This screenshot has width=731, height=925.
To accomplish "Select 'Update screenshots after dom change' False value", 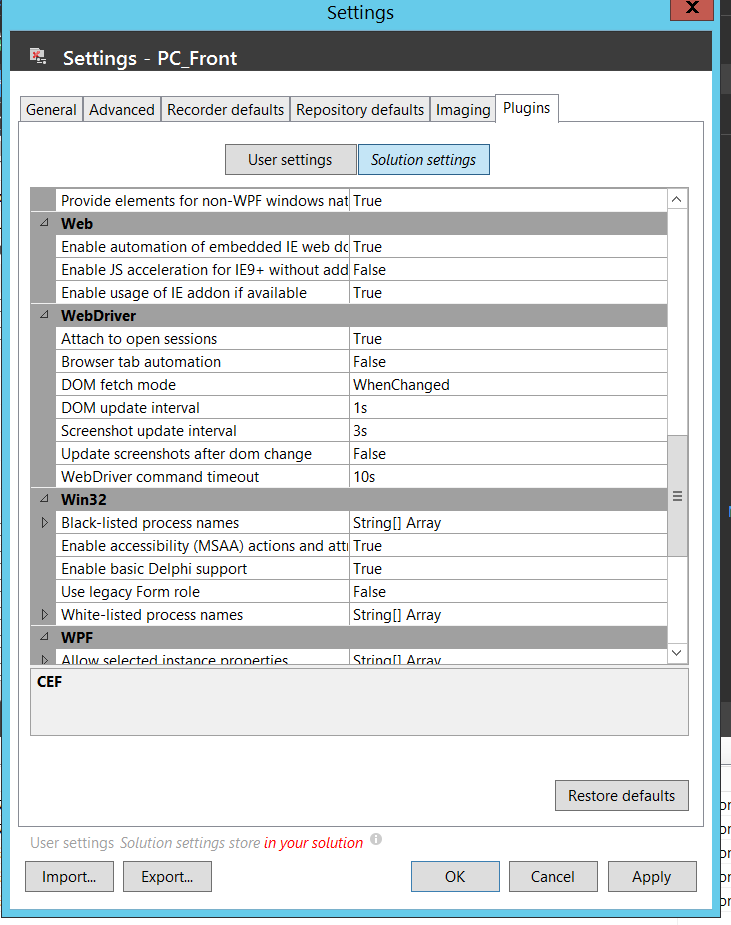I will tap(508, 454).
